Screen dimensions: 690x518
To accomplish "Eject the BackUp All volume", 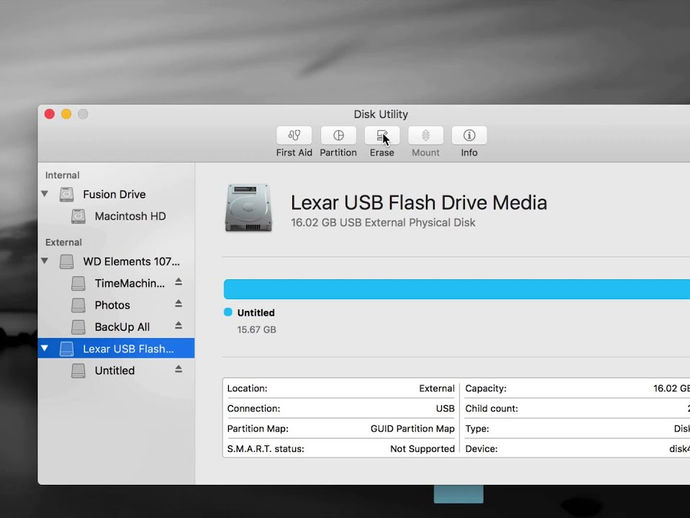I will coord(178,326).
